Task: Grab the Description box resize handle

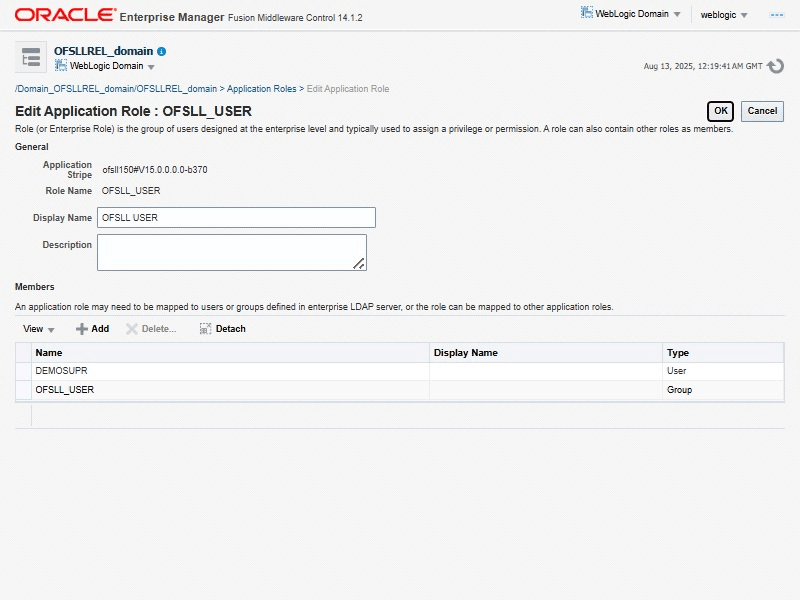Action: coord(359,264)
